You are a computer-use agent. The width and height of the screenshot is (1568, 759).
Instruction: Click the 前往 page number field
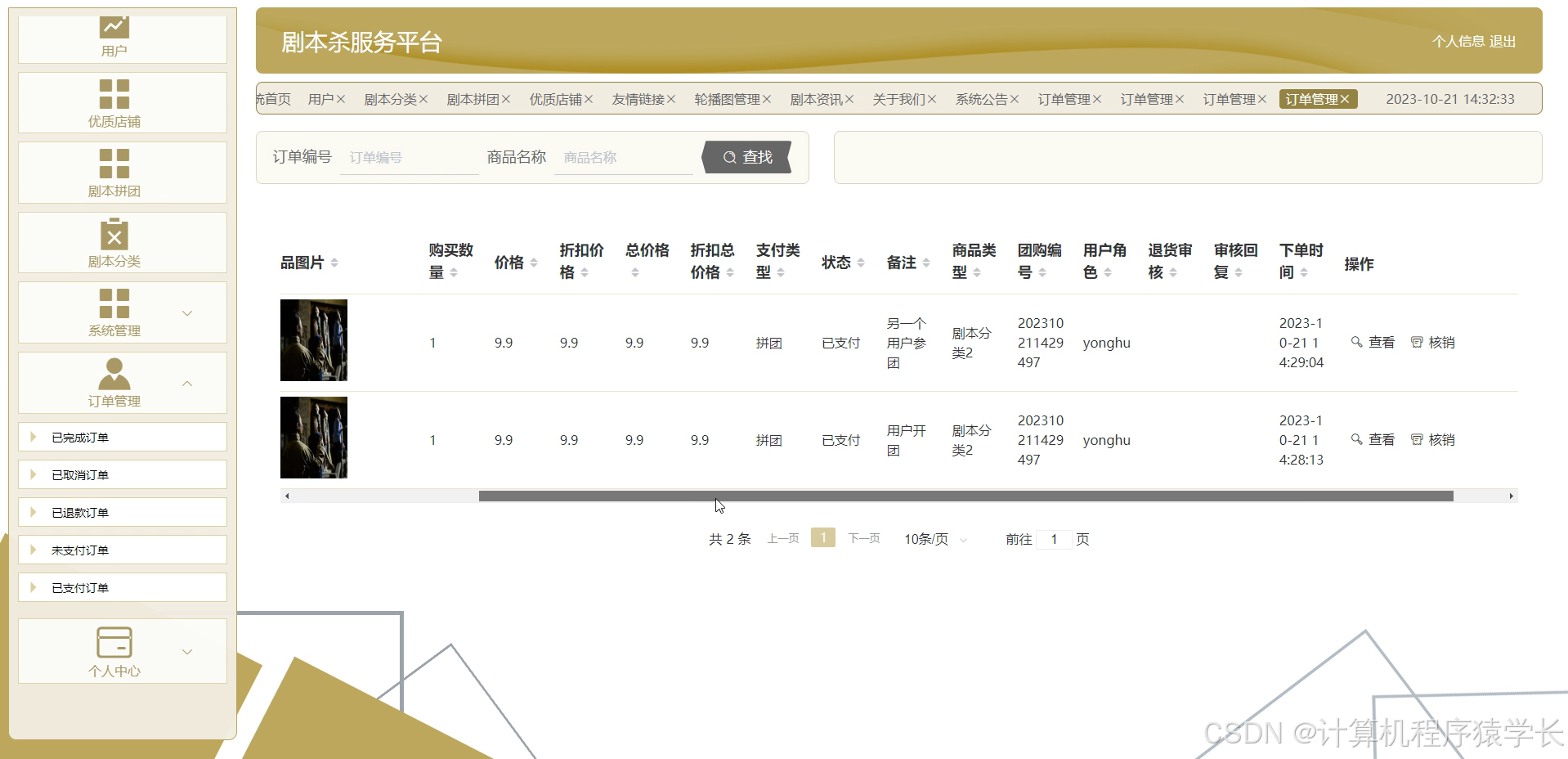1054,539
